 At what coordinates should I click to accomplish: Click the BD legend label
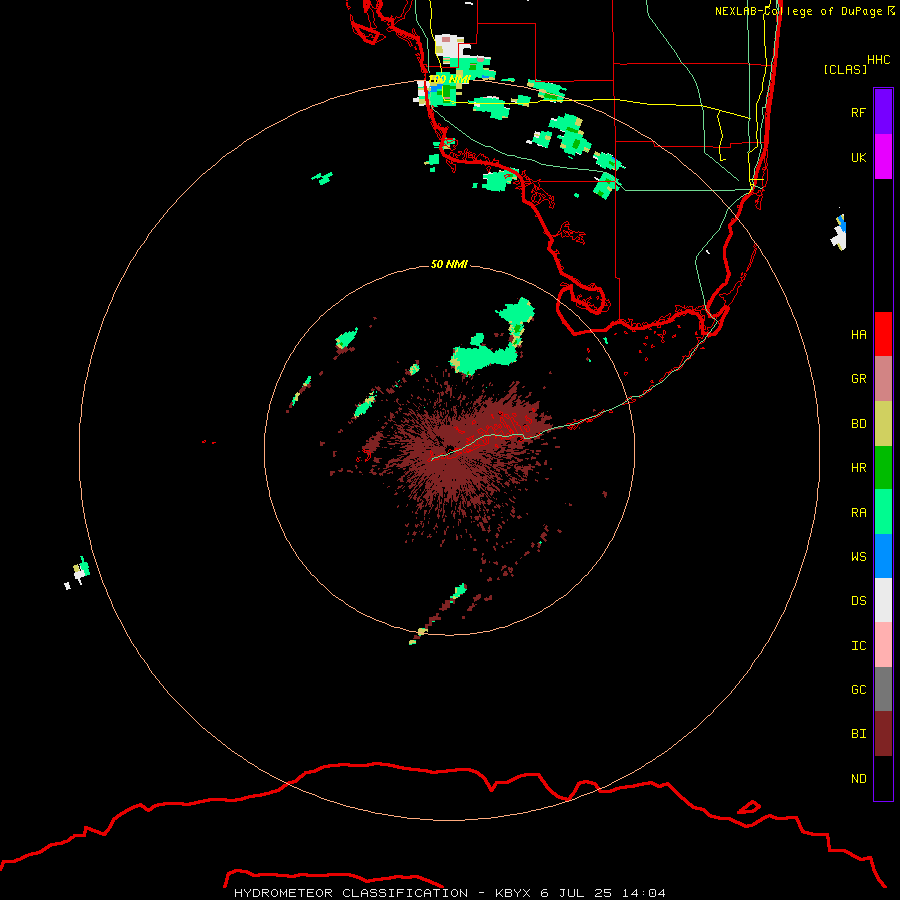(858, 424)
